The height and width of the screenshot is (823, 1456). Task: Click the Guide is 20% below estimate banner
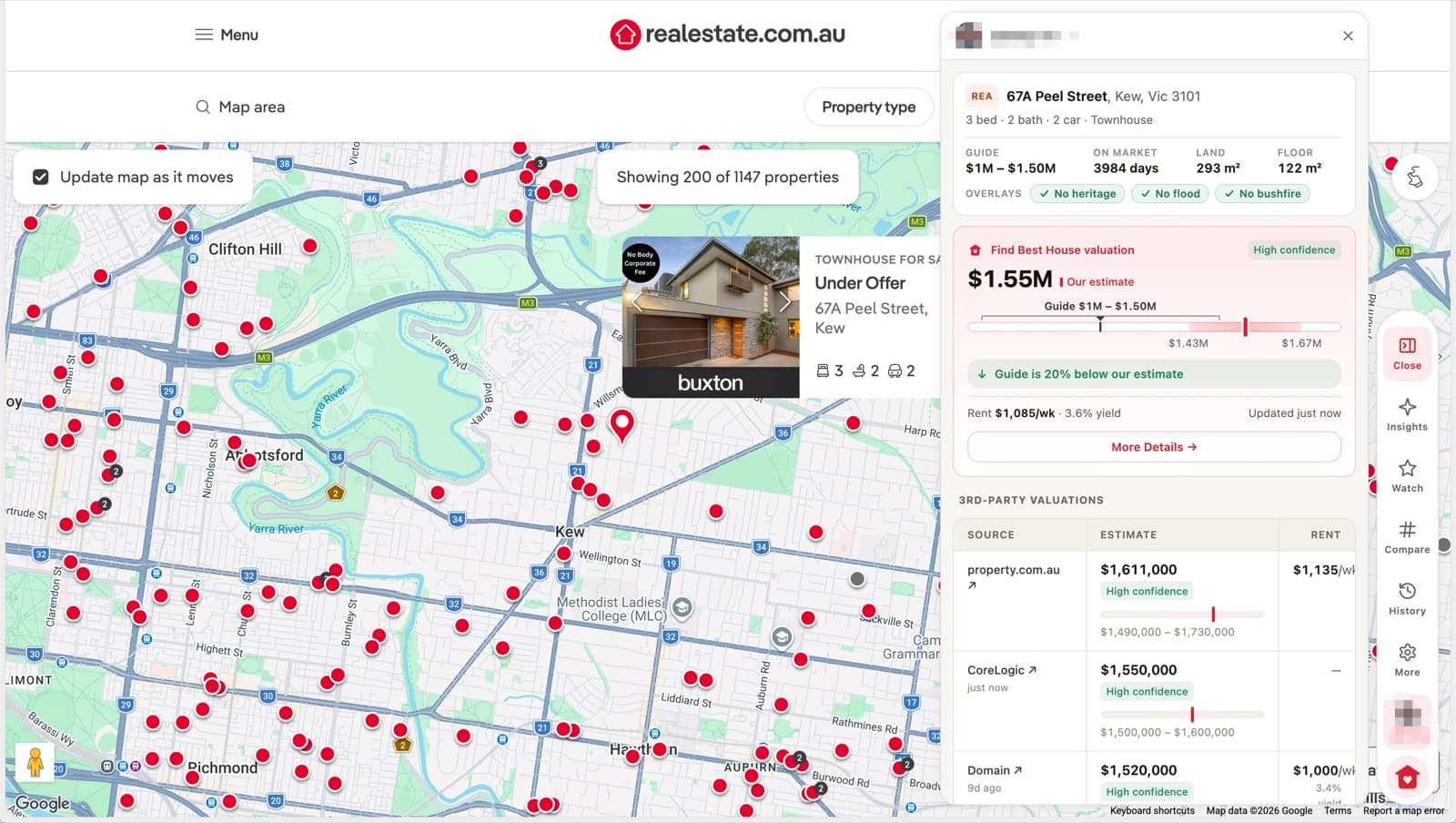tap(1154, 374)
